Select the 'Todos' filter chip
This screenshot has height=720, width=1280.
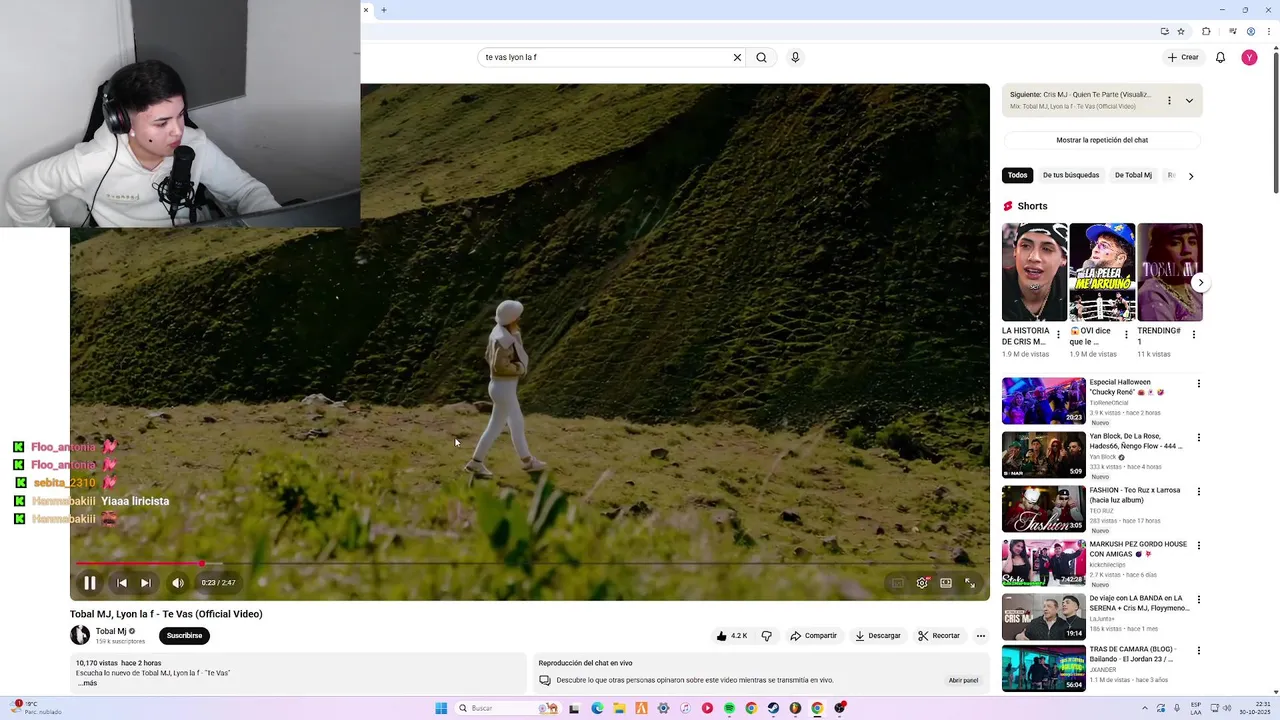click(x=1017, y=175)
